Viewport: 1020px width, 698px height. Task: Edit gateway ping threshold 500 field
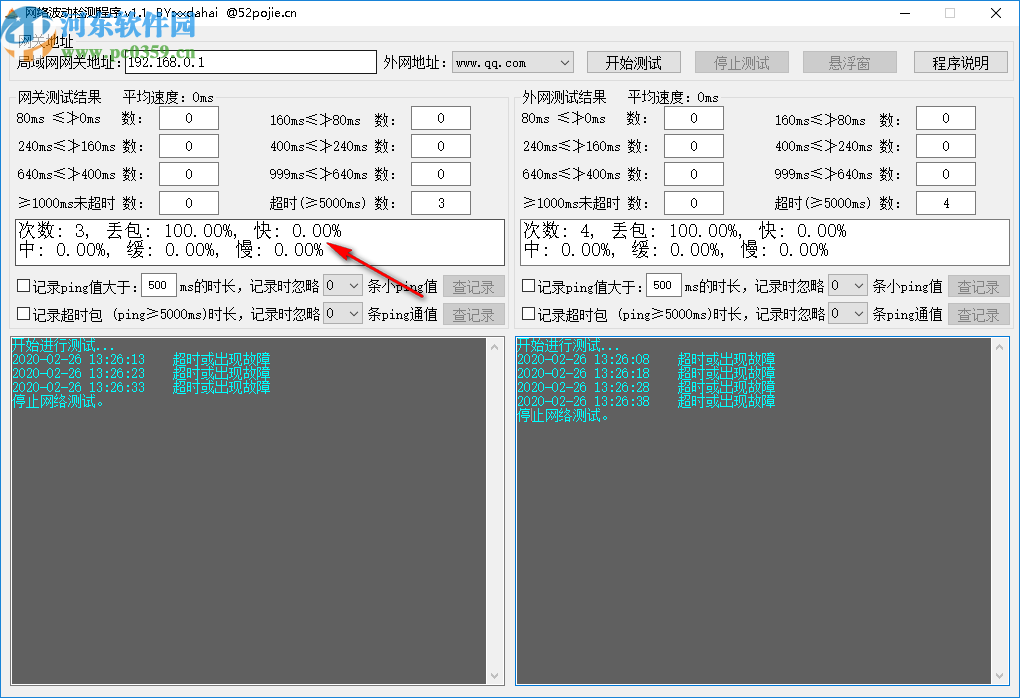(x=158, y=285)
